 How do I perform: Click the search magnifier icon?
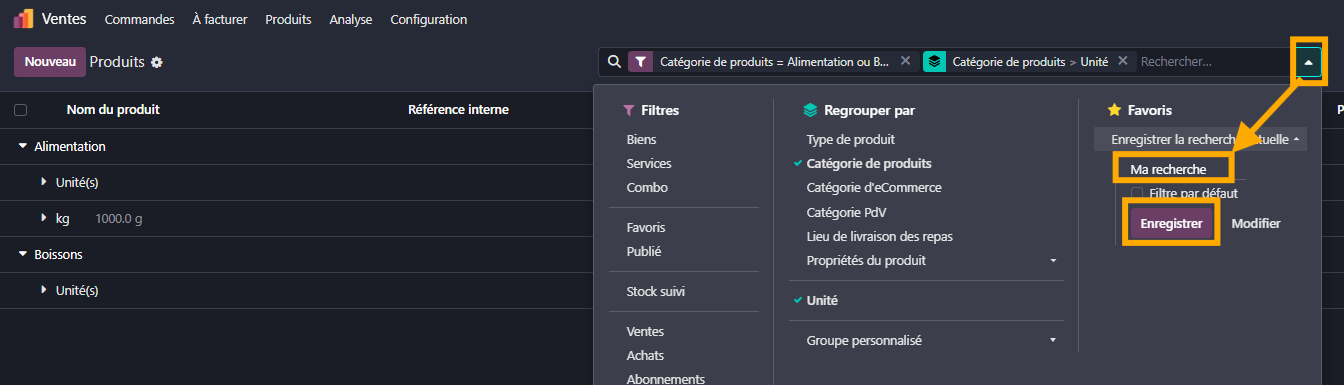click(613, 61)
